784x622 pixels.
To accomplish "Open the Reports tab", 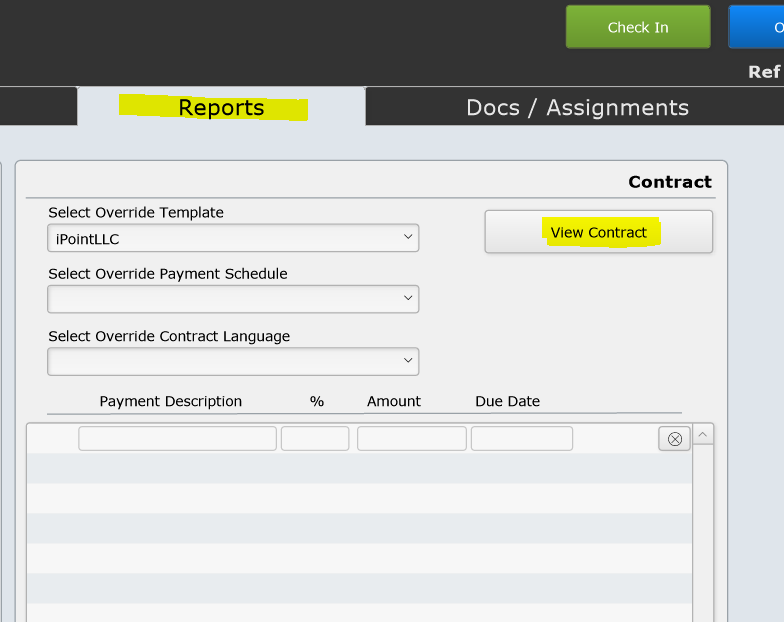I will point(221,107).
